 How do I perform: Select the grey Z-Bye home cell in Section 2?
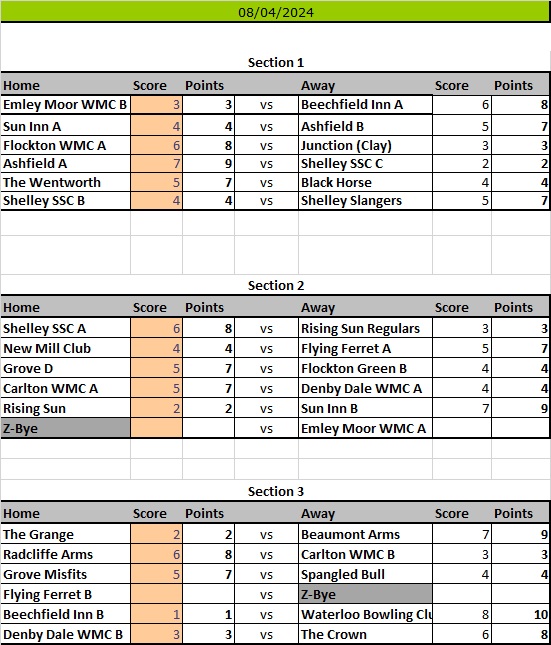[65, 428]
